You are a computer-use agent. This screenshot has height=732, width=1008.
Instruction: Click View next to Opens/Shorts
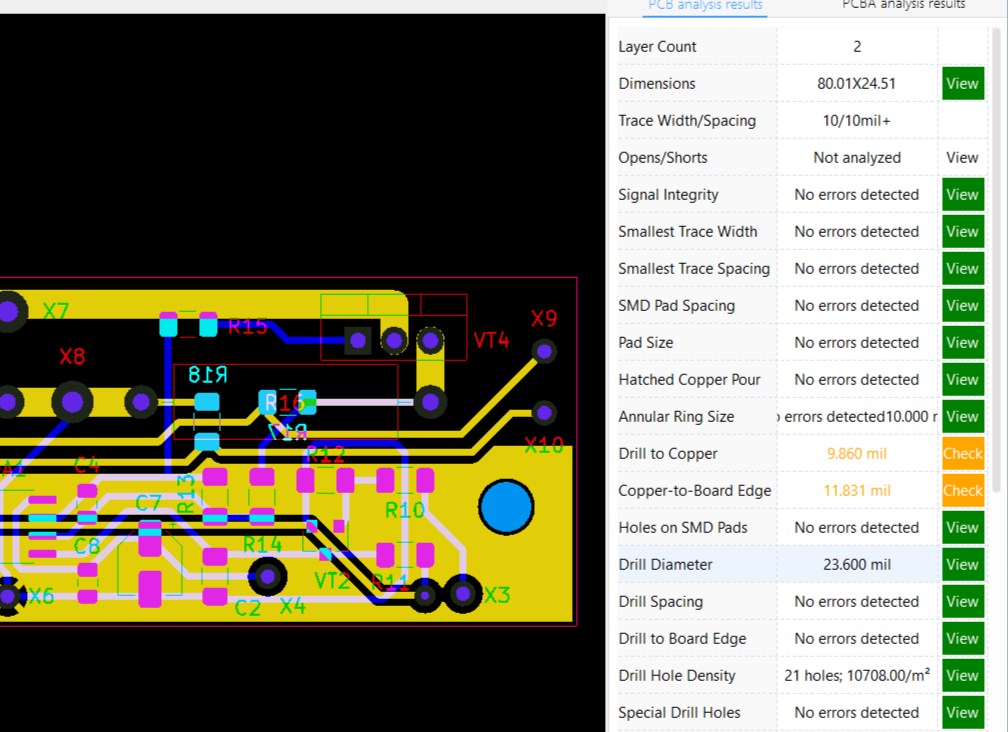pos(962,158)
